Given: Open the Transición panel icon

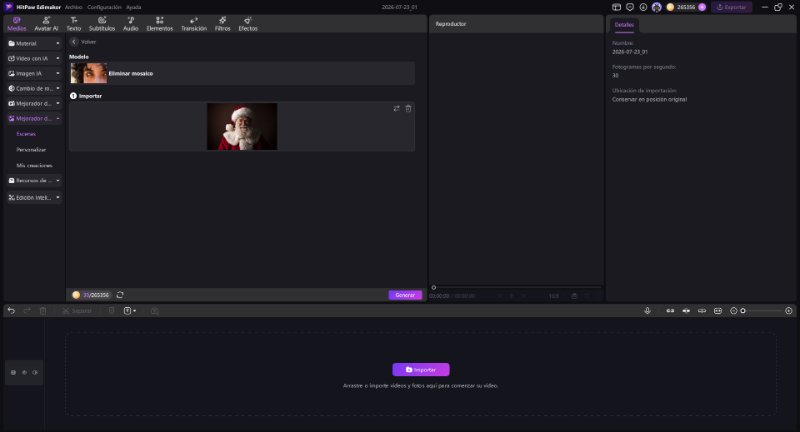Looking at the screenshot, I should pos(194,23).
